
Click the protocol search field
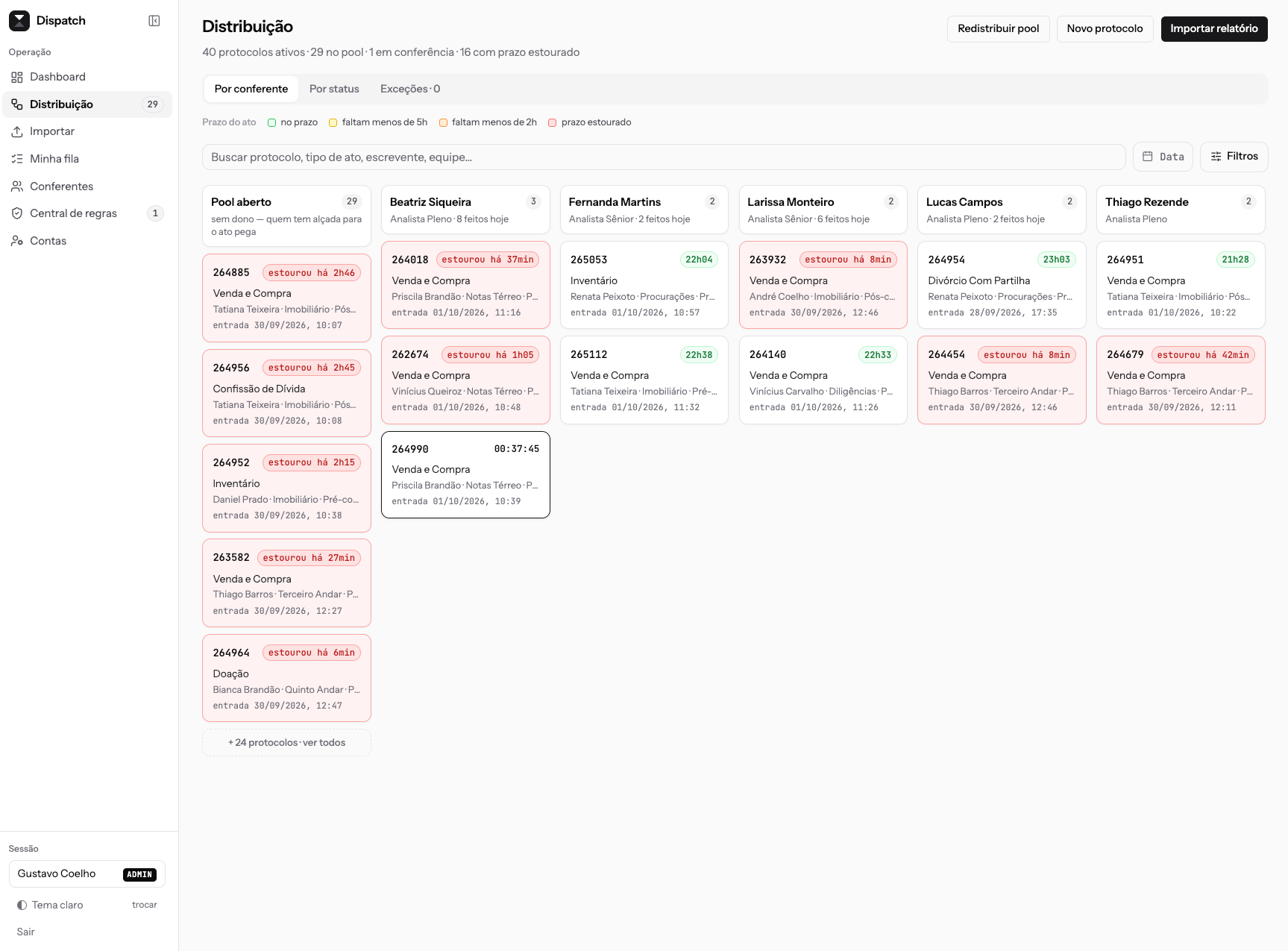click(x=664, y=157)
